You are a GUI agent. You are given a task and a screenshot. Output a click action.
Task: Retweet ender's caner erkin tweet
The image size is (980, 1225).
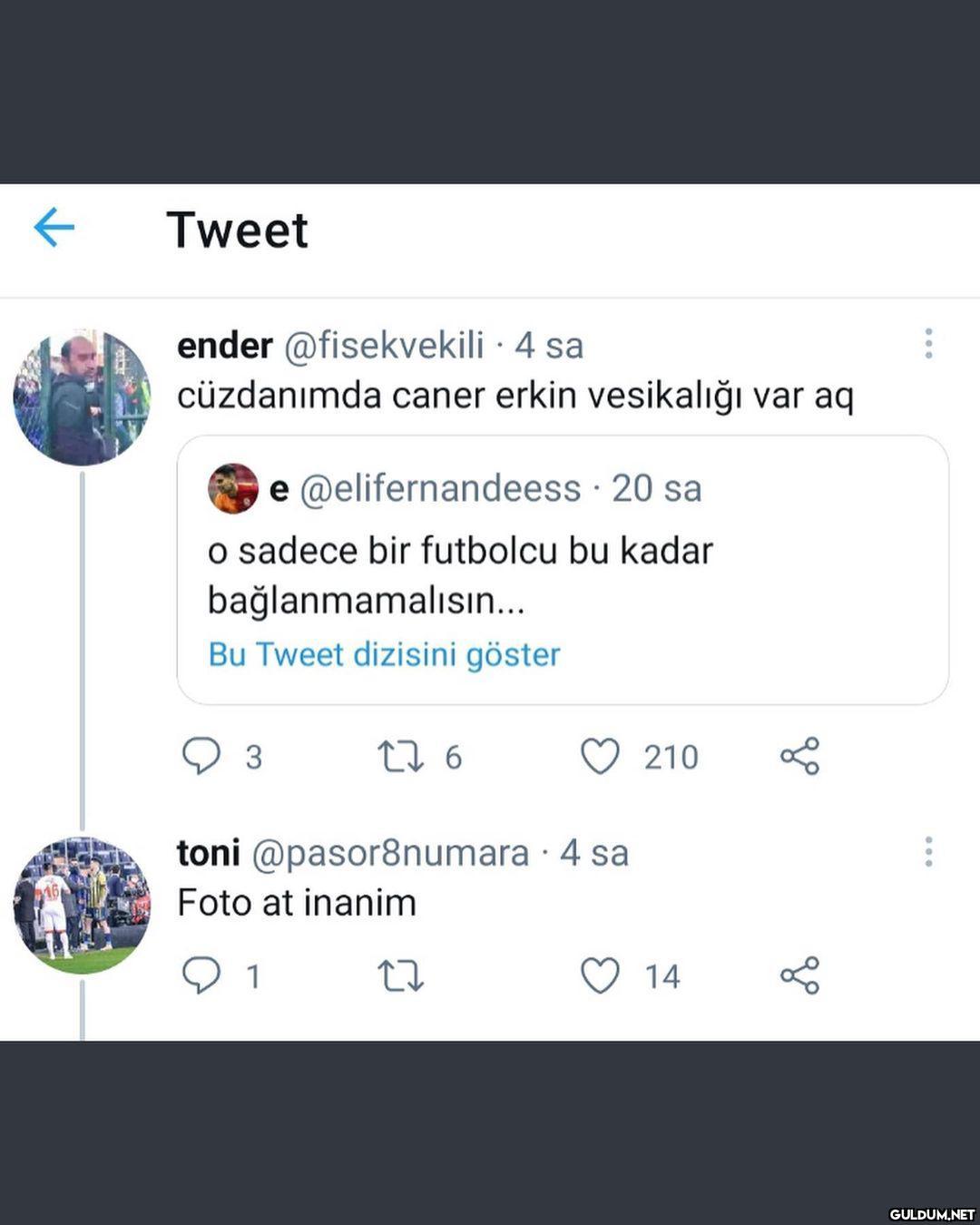coord(400,756)
